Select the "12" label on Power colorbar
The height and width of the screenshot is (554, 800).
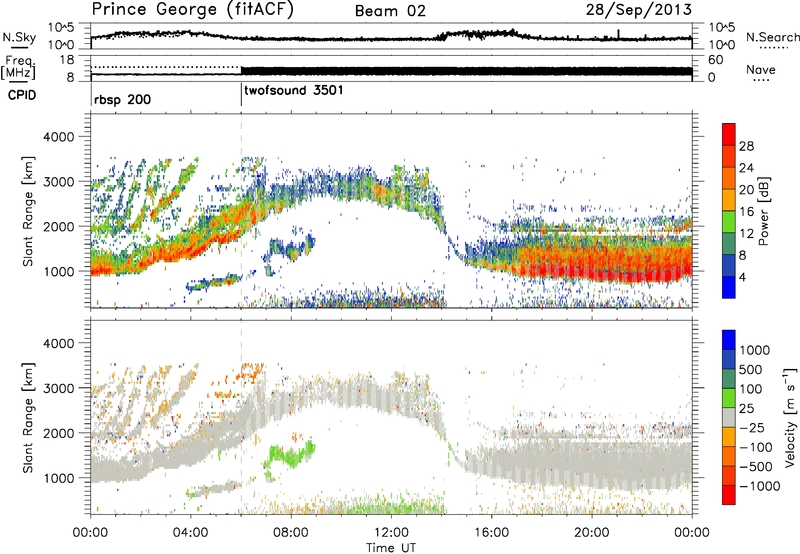coord(746,234)
